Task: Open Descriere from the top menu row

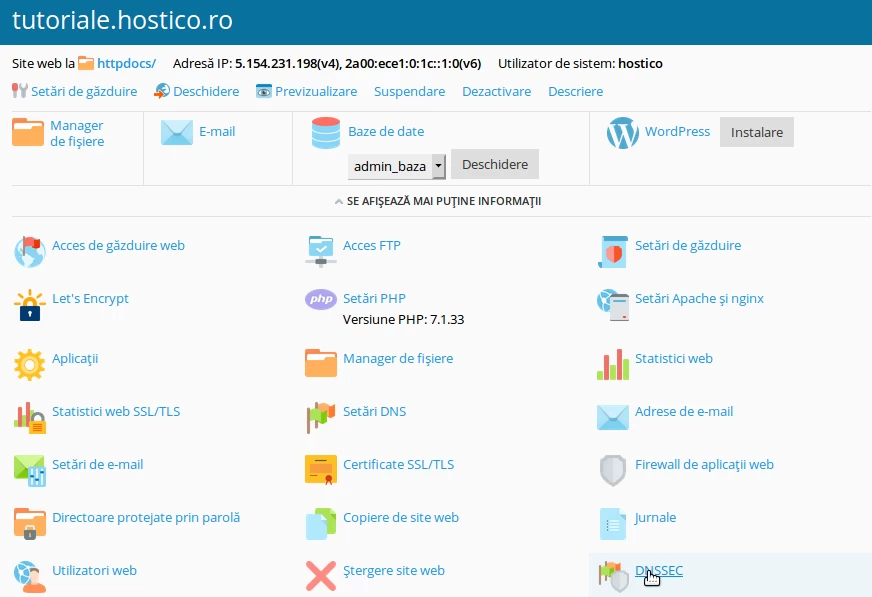Action: coord(575,91)
